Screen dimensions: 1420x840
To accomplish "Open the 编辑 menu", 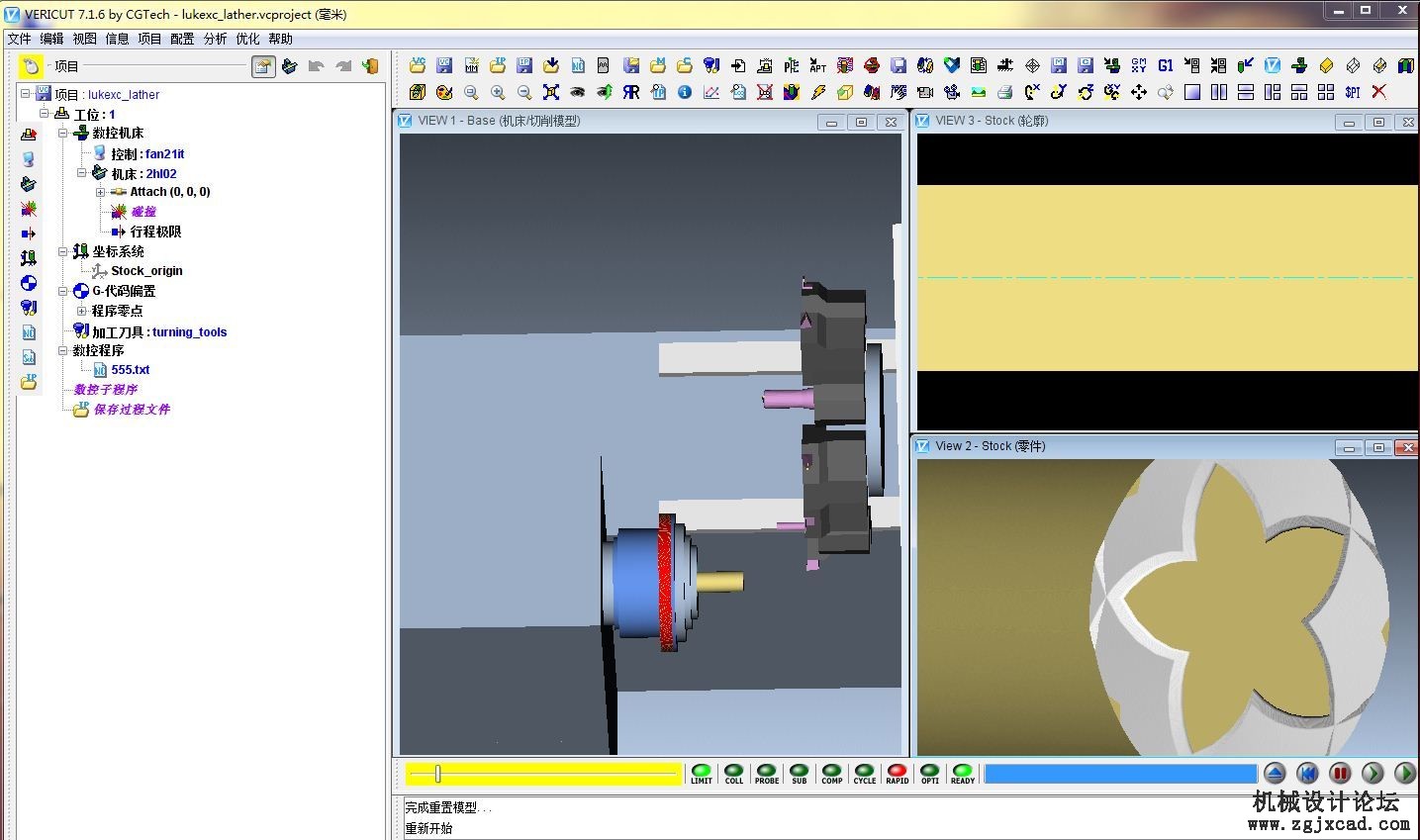I will click(x=51, y=39).
